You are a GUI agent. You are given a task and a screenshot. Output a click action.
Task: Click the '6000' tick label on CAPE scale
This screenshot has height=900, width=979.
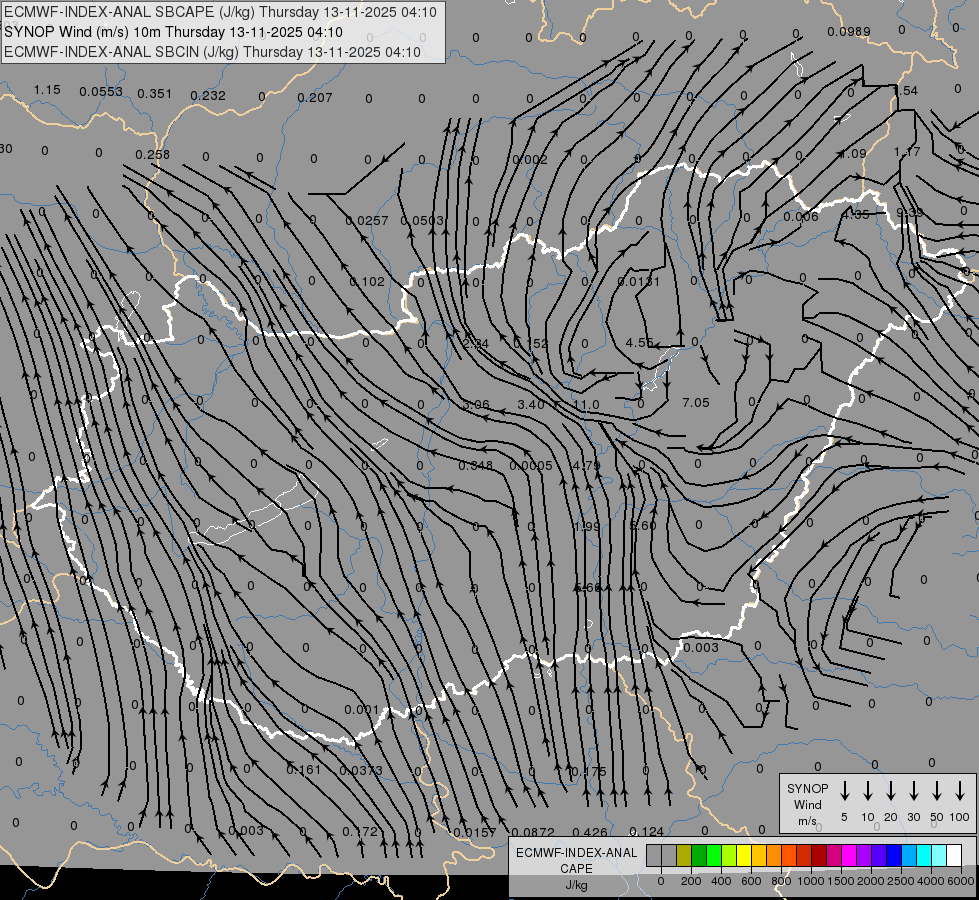(960, 881)
